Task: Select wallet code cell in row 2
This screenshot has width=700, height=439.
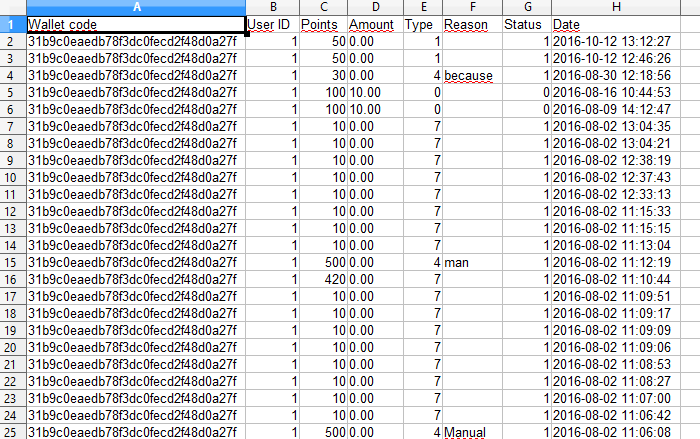Action: (136, 42)
